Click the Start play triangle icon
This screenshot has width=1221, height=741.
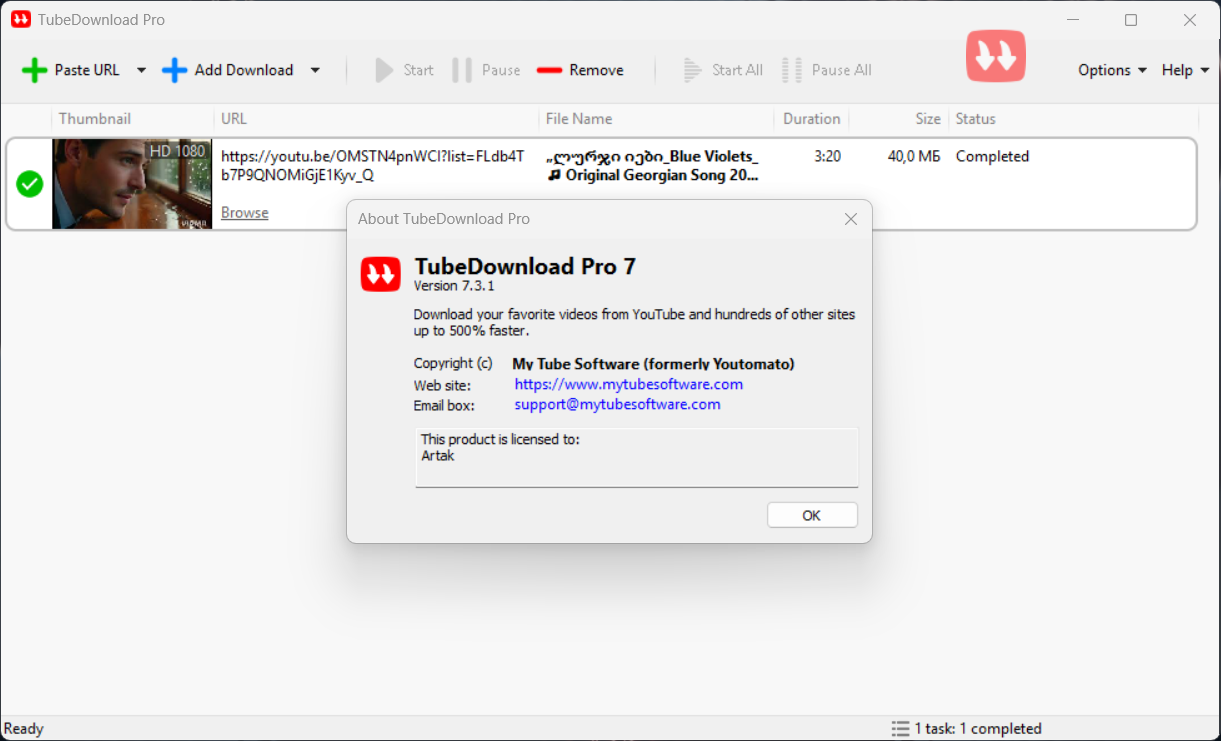pos(384,70)
